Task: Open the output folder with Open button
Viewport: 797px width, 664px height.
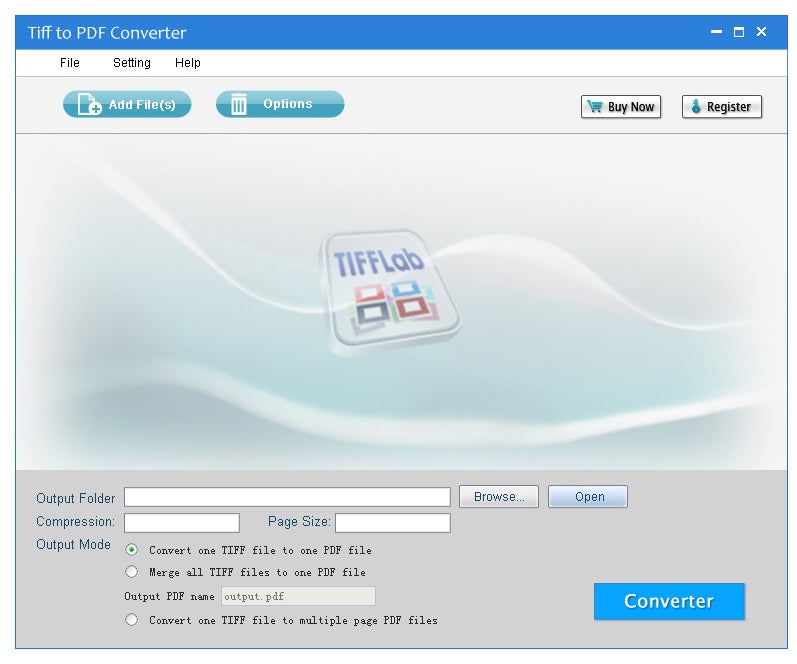Action: pyautogui.click(x=588, y=497)
